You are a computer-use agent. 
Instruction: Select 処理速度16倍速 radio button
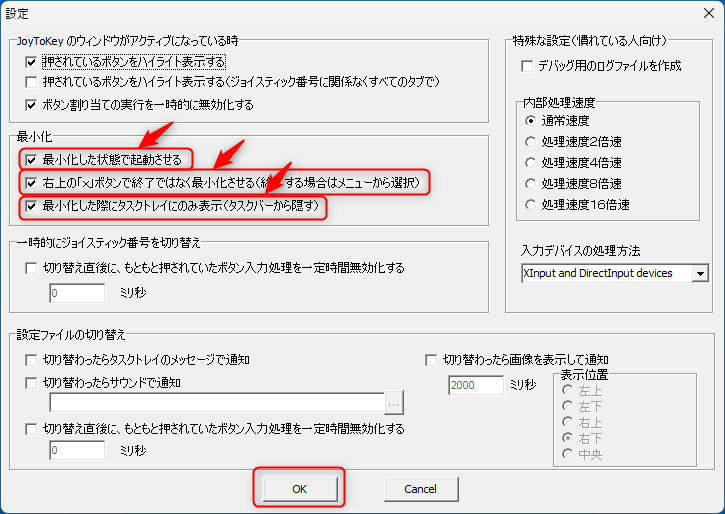(x=531, y=204)
